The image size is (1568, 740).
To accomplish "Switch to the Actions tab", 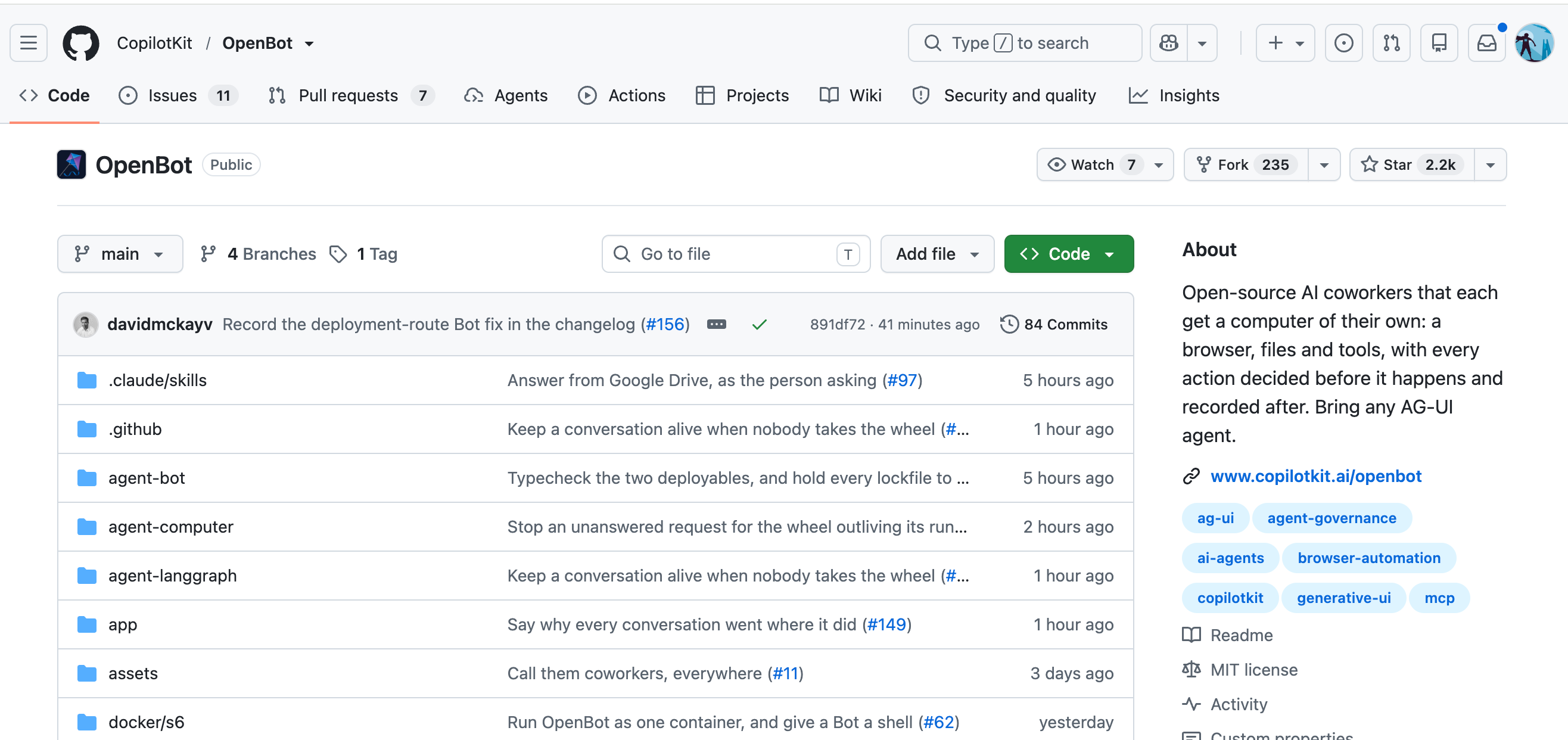I will tap(621, 95).
